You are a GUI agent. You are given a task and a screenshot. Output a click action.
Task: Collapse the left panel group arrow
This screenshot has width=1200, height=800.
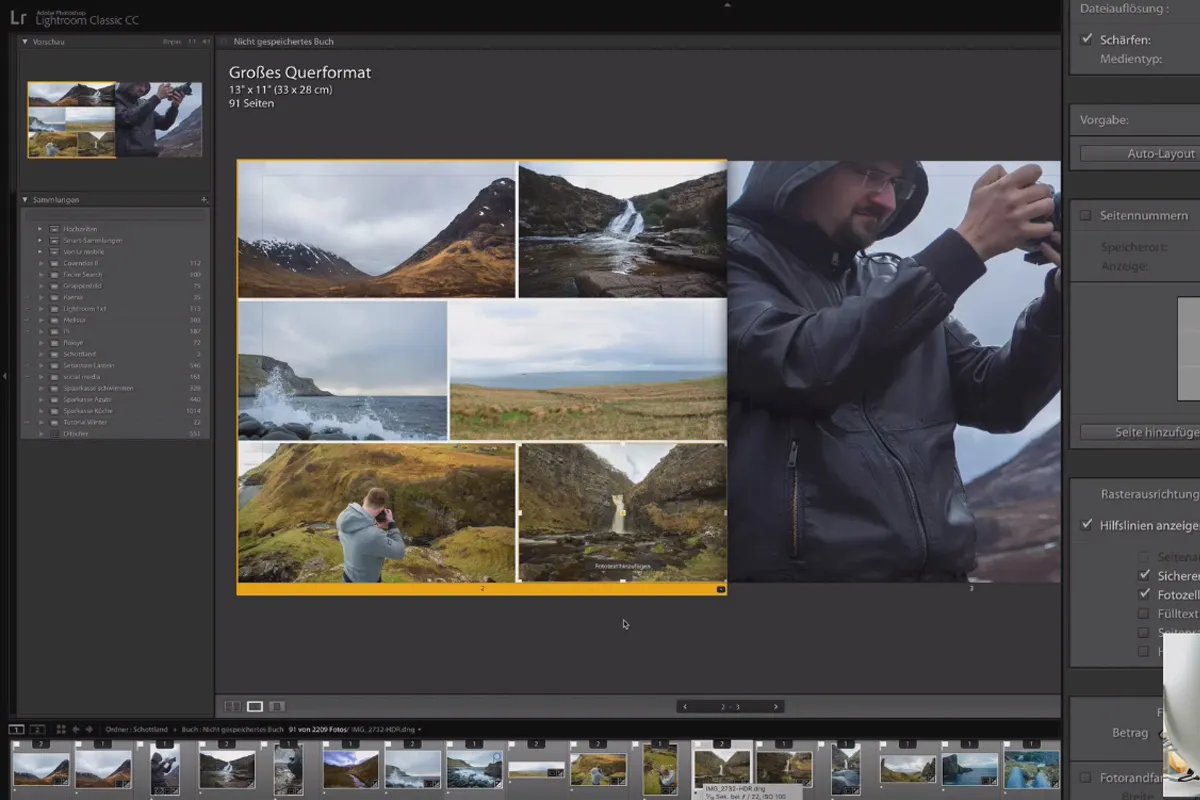[4, 376]
